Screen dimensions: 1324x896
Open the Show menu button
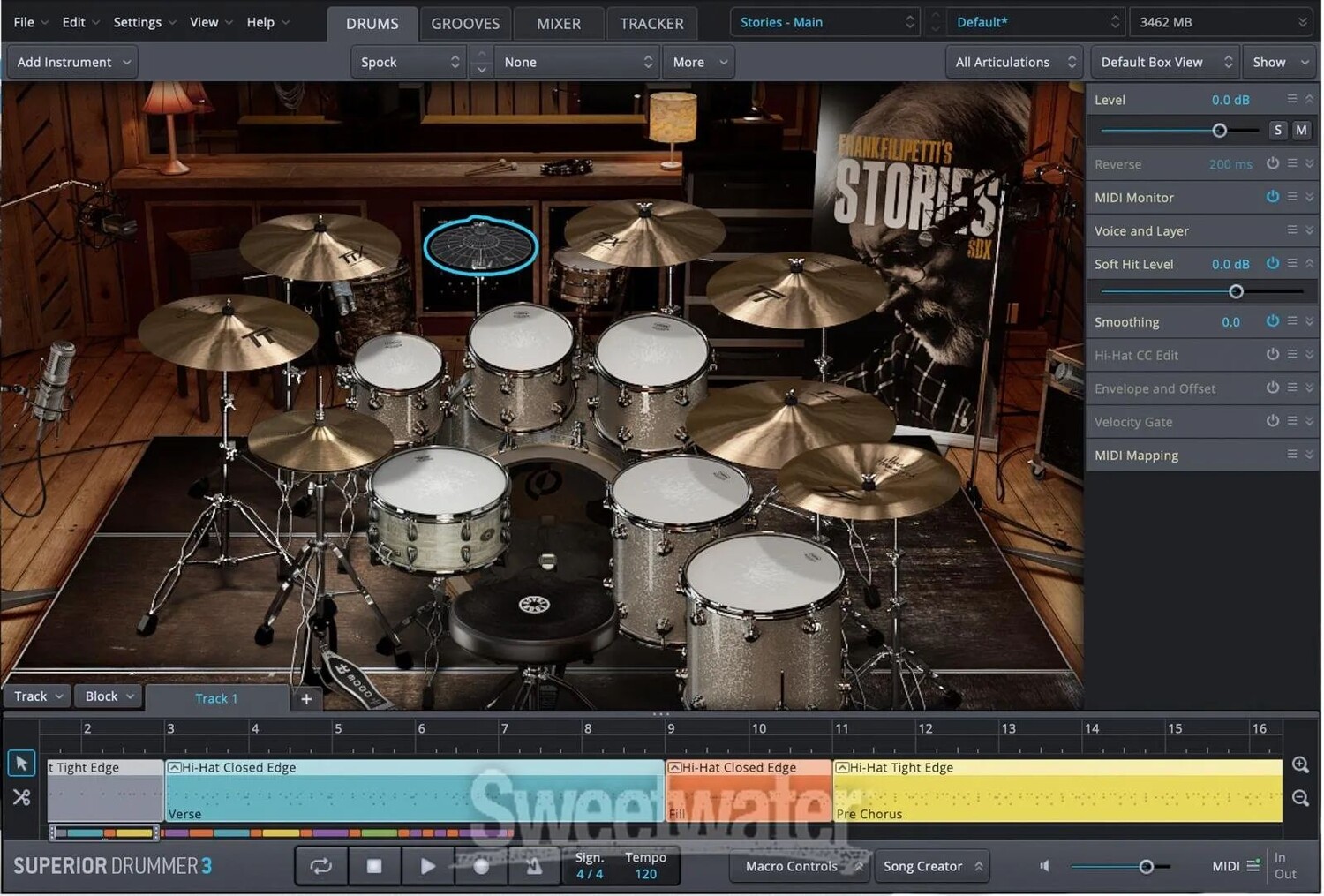1280,62
